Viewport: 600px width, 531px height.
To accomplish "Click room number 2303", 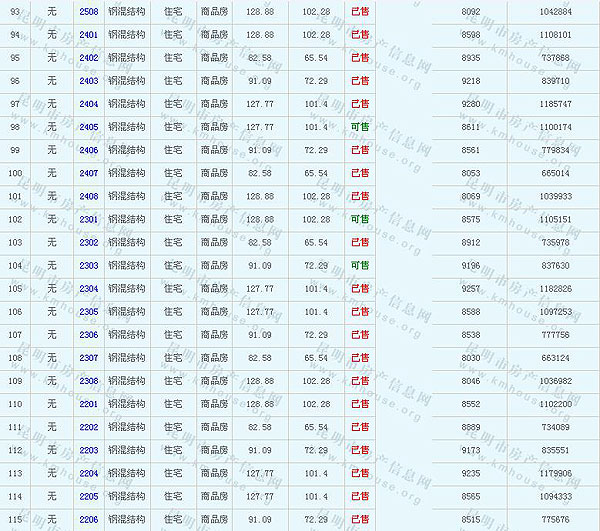I will coord(89,265).
